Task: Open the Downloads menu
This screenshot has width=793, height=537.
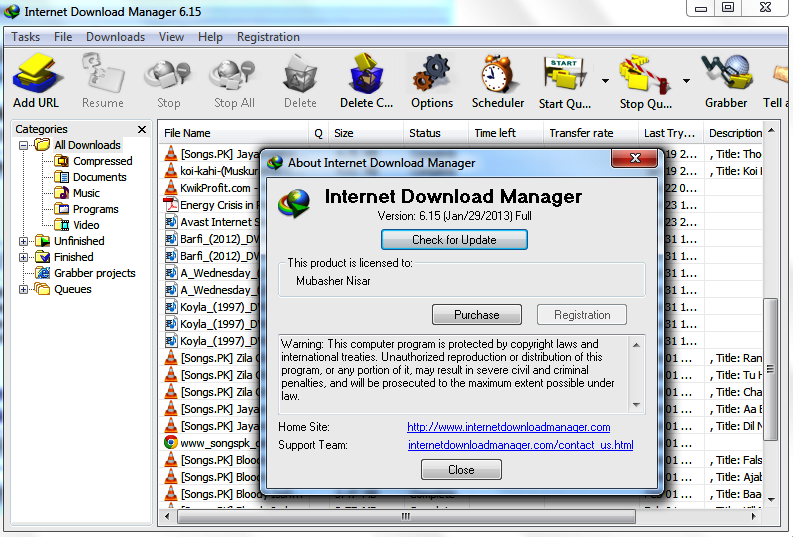Action: coord(115,37)
